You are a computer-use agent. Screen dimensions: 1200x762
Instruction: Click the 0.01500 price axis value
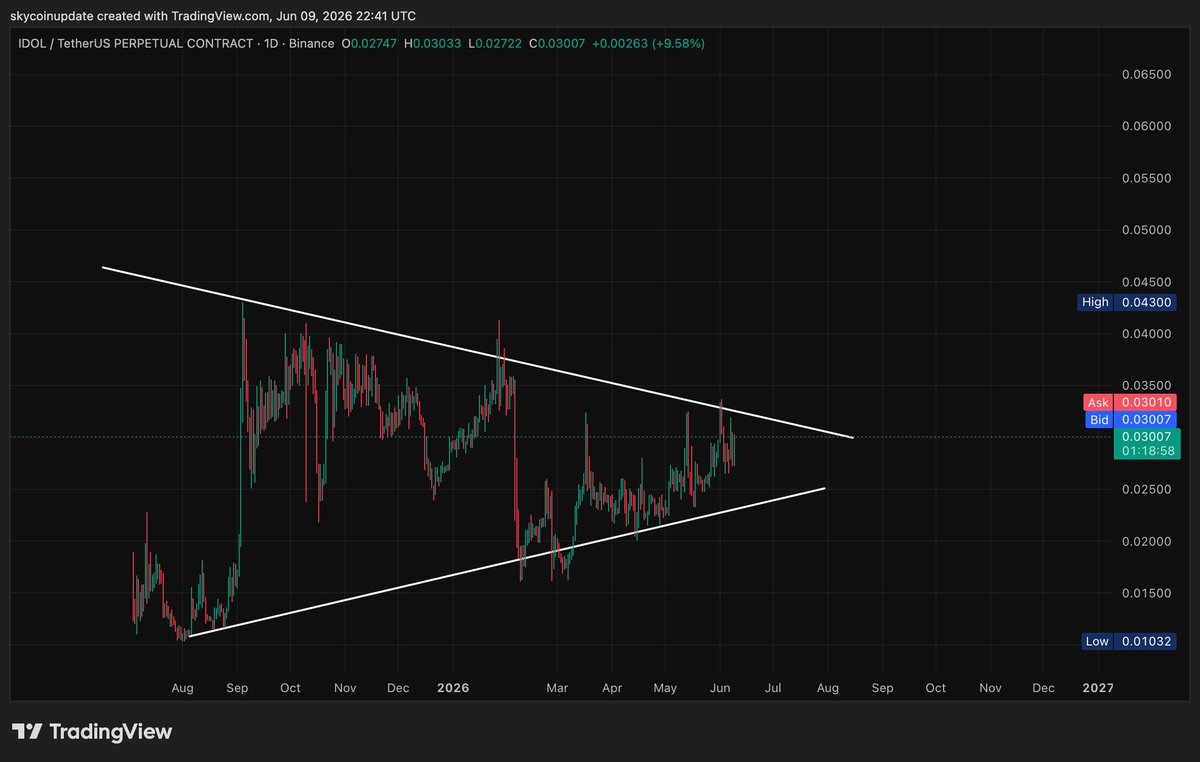[x=1145, y=593]
